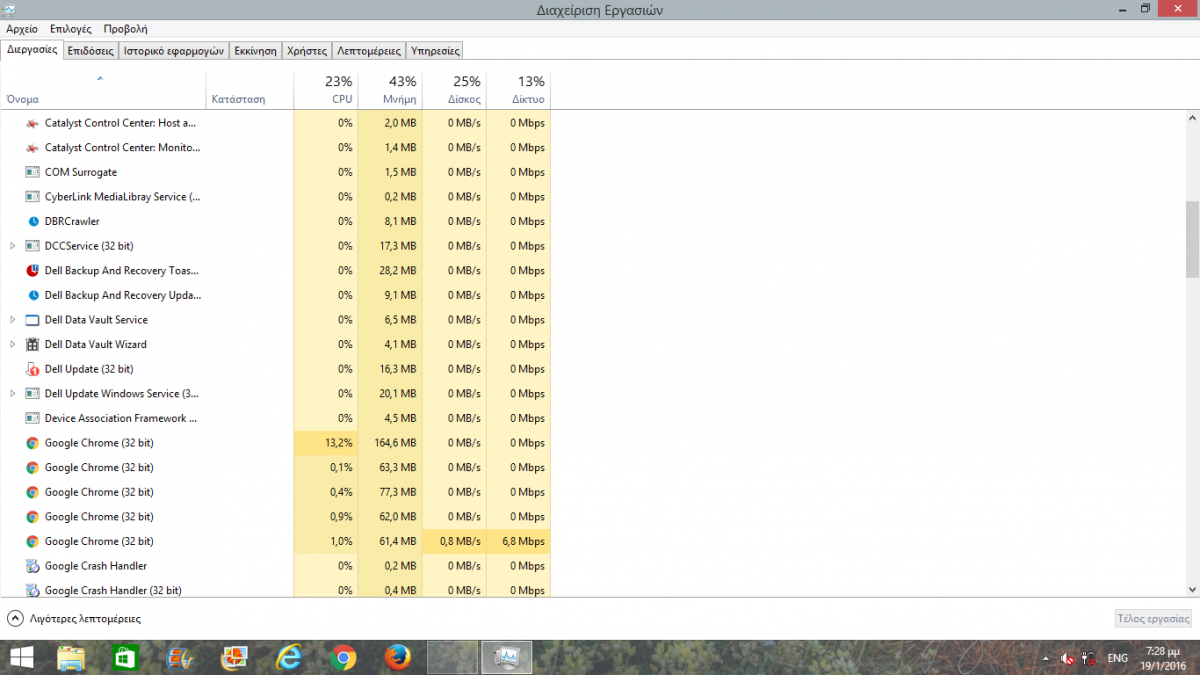The width and height of the screenshot is (1200, 675).
Task: Open the Windows Start button
Action: [x=20, y=657]
